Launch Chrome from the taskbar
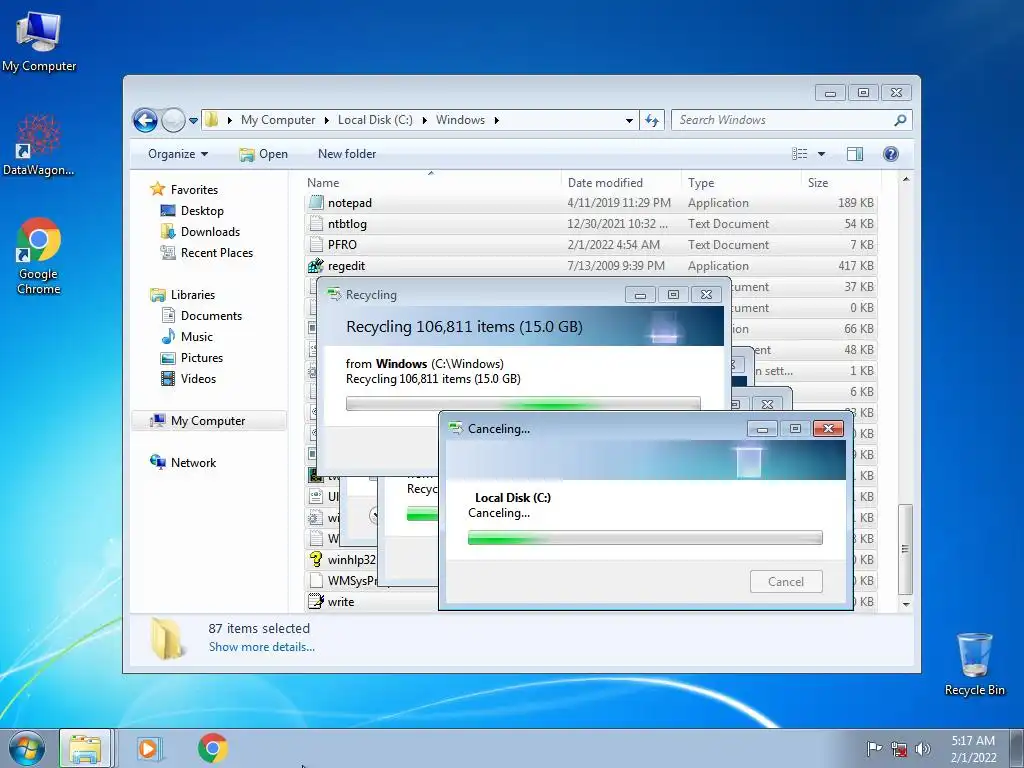This screenshot has width=1024, height=768. 213,748
